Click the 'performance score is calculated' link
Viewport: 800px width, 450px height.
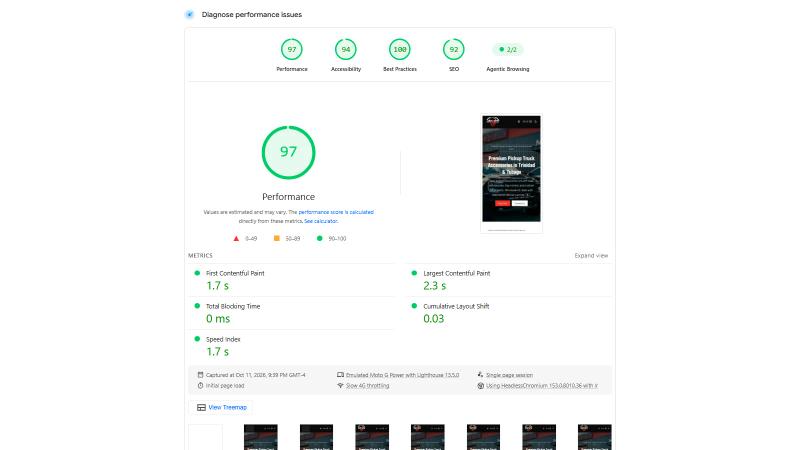click(x=336, y=212)
